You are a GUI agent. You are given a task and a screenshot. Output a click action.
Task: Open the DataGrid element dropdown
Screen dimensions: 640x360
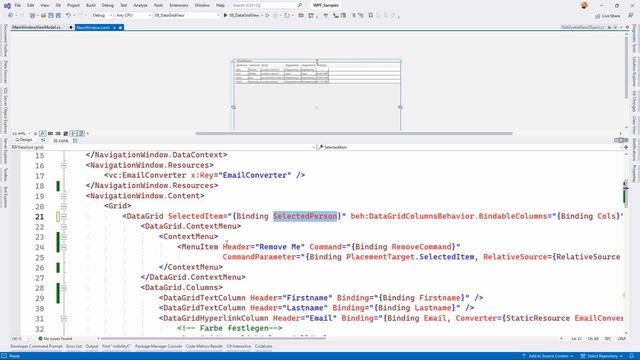tap(163, 147)
